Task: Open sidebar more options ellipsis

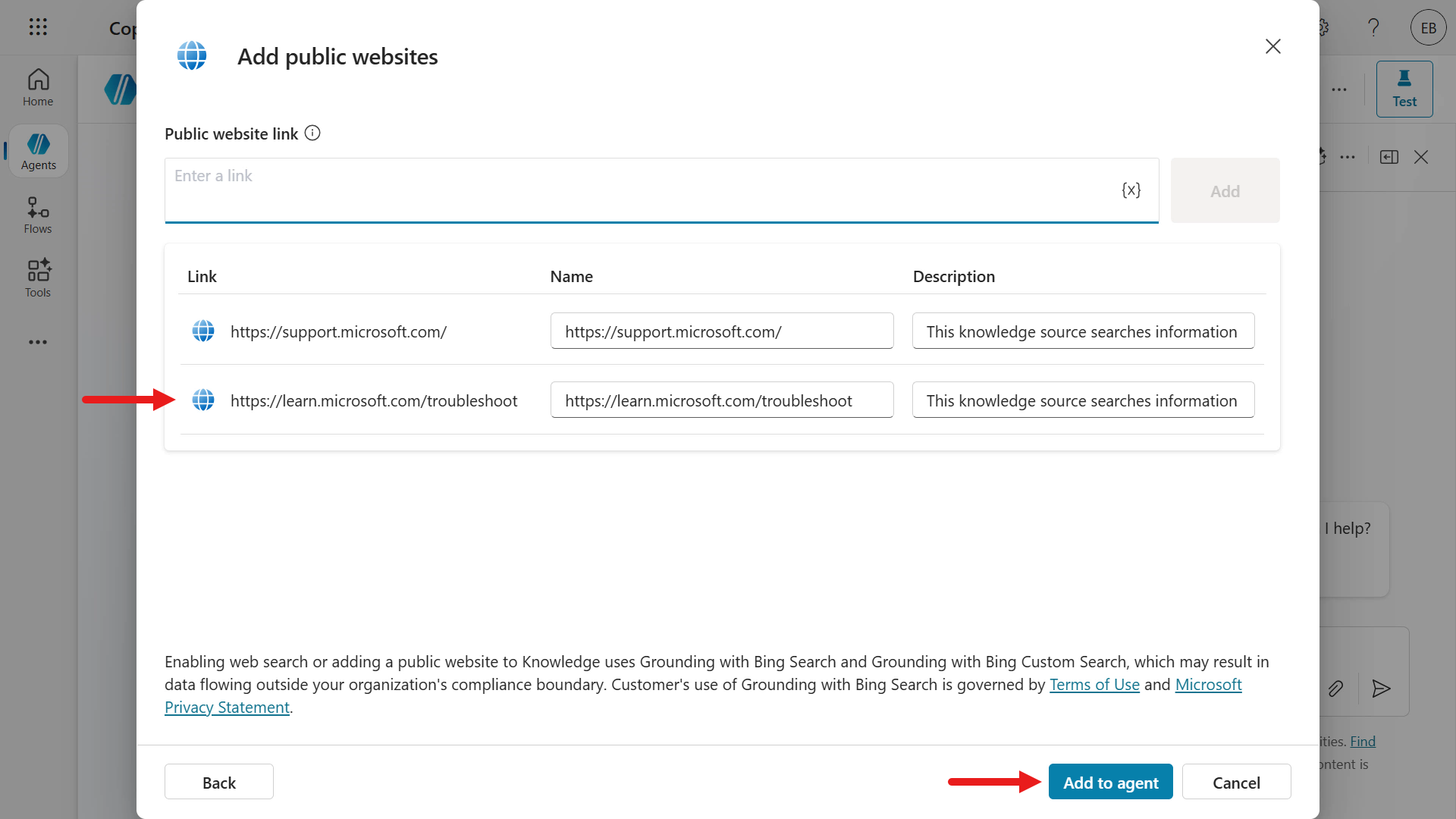Action: pyautogui.click(x=38, y=342)
